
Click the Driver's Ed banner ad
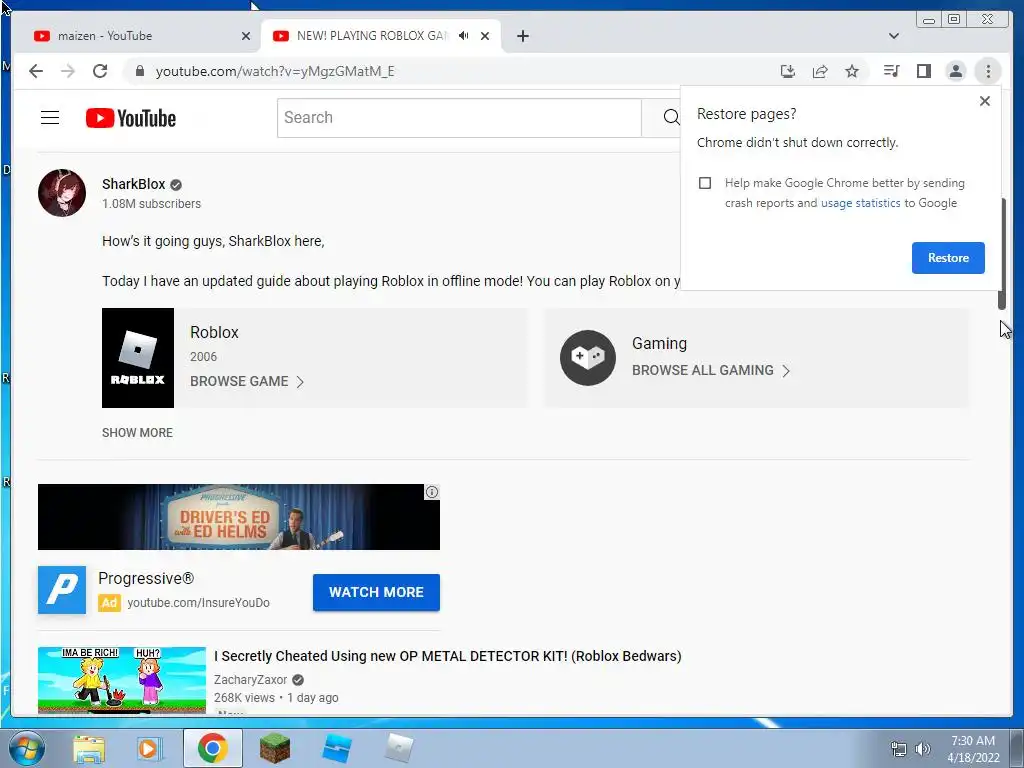[239, 517]
